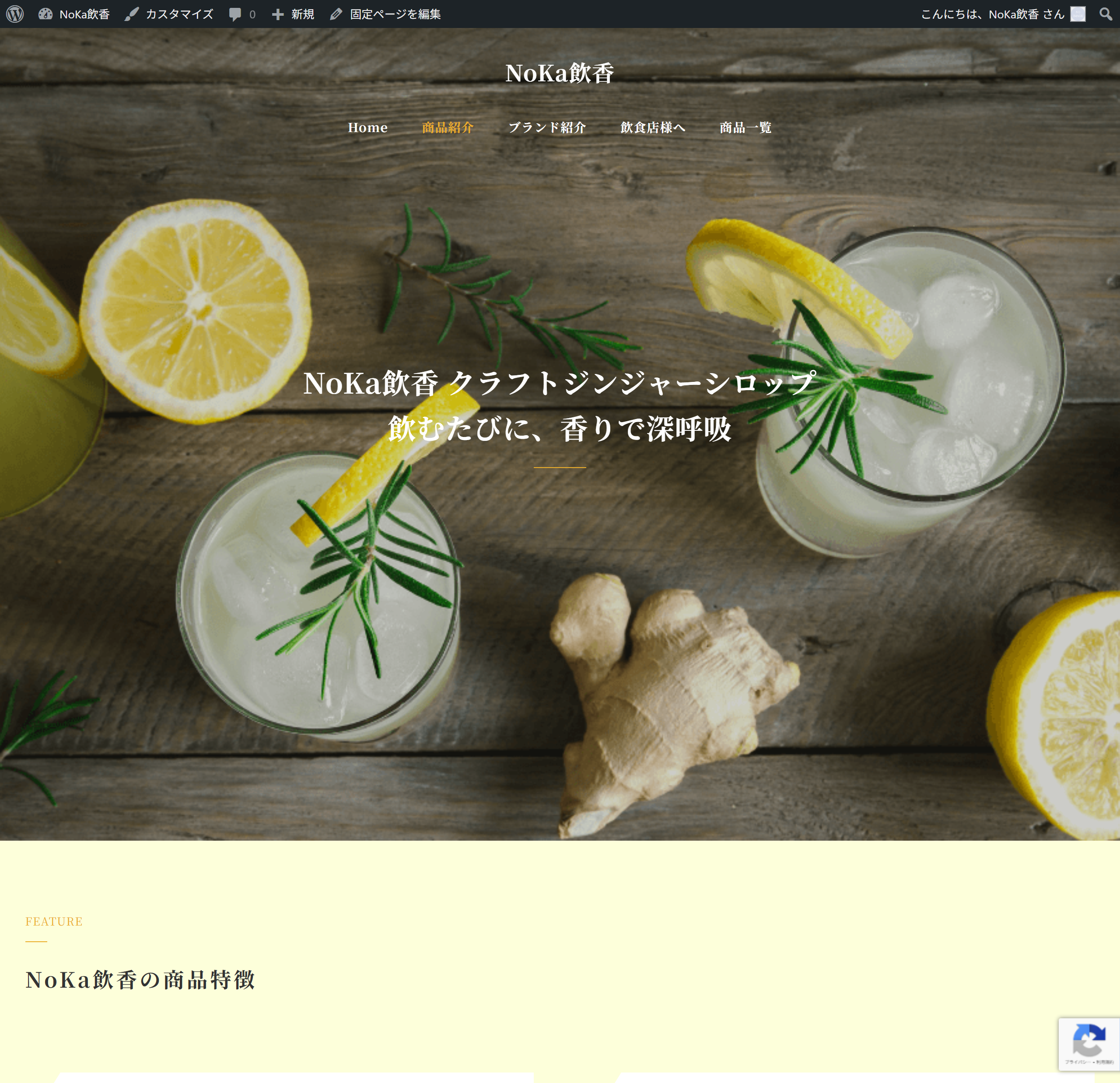This screenshot has width=1120, height=1083.
Task: Click the tagline 飲むたびに、香りで深呼吸
Action: point(560,428)
